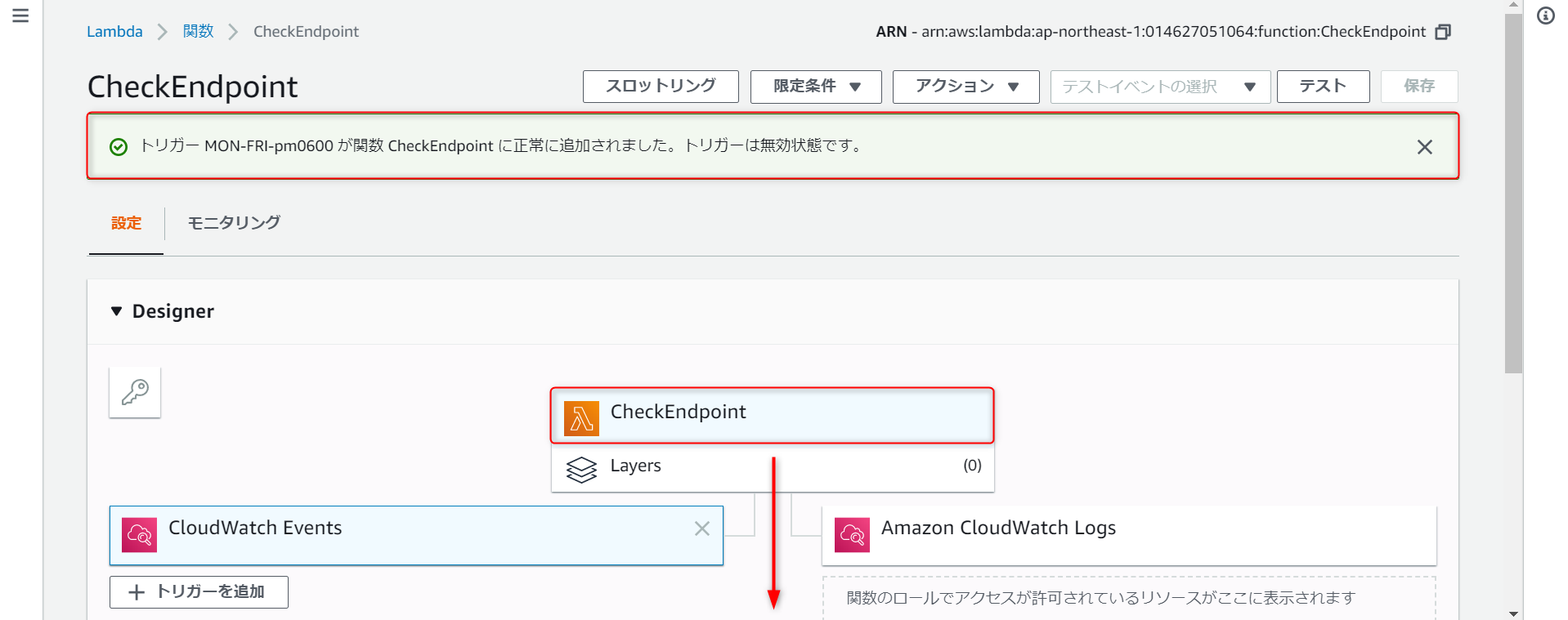Image resolution: width=1568 pixels, height=620 pixels.
Task: Click the Amazon CloudWatch Logs icon
Action: pyautogui.click(x=852, y=535)
